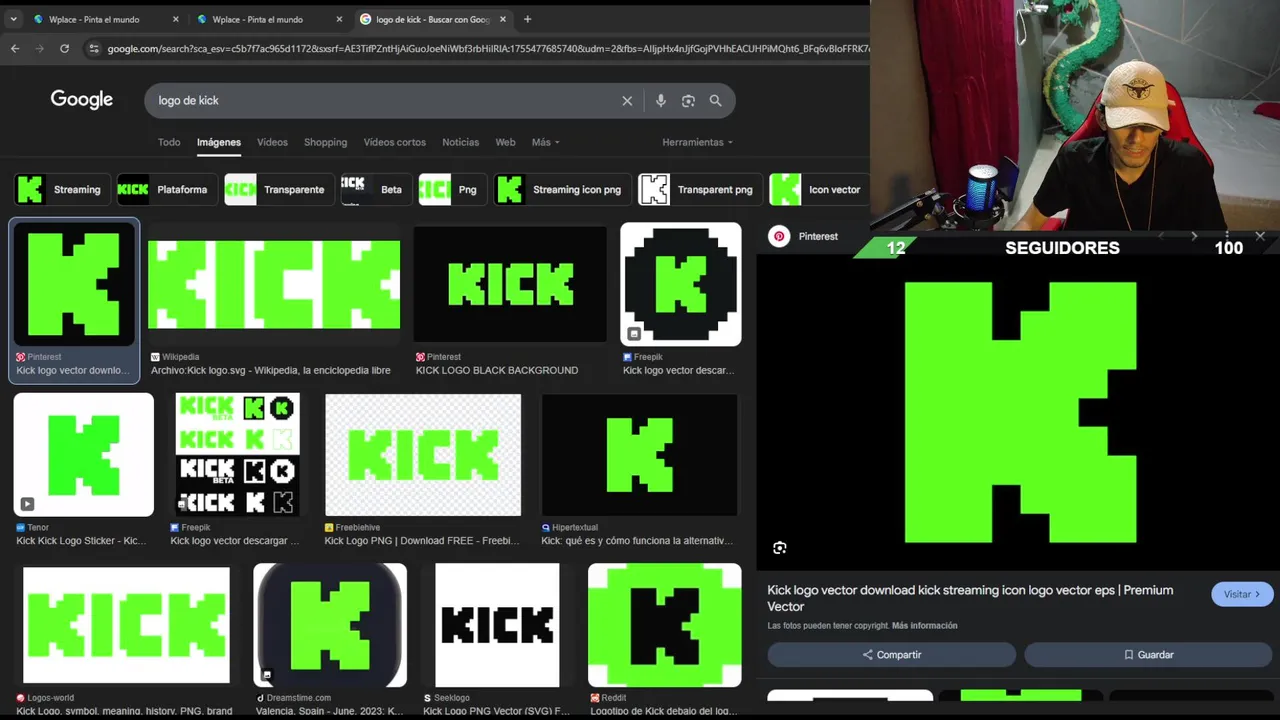Share the image with Compartir button
The height and width of the screenshot is (720, 1280).
coord(892,655)
